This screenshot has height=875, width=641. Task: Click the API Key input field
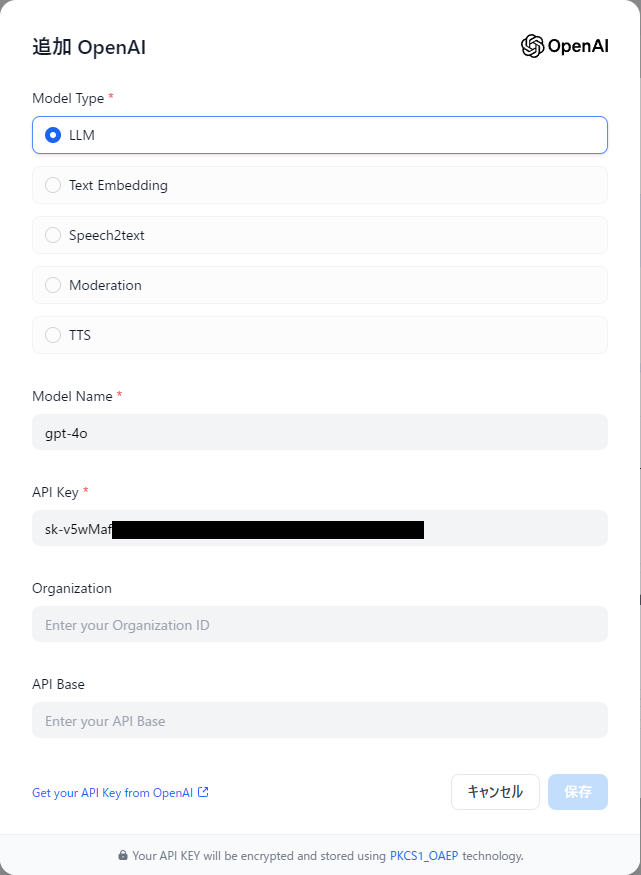320,528
